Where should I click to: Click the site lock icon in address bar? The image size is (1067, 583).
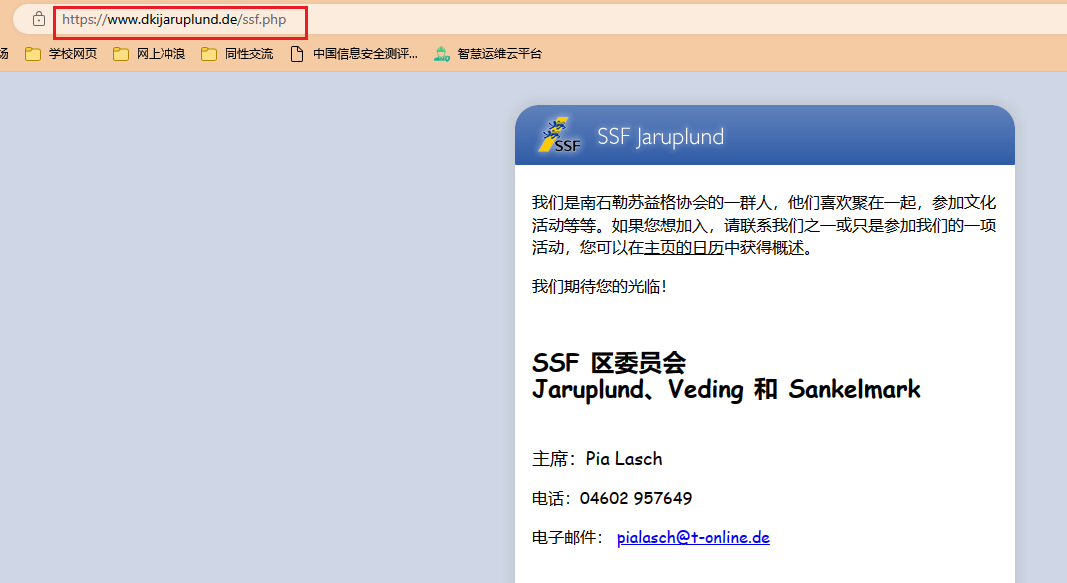tap(39, 19)
